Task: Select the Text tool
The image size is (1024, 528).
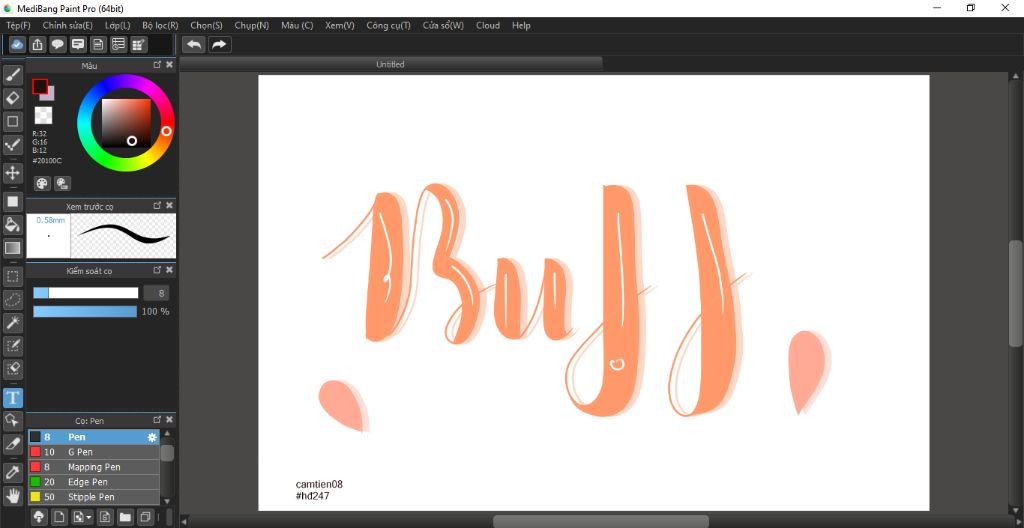Action: (12, 397)
